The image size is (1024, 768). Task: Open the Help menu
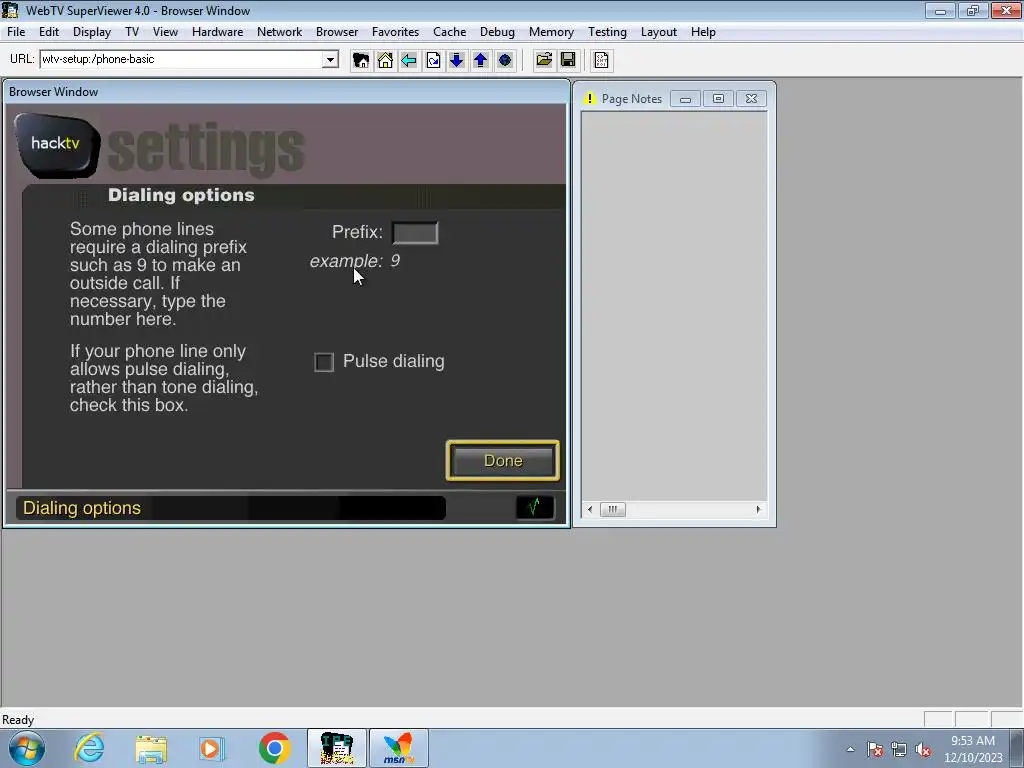coord(703,32)
